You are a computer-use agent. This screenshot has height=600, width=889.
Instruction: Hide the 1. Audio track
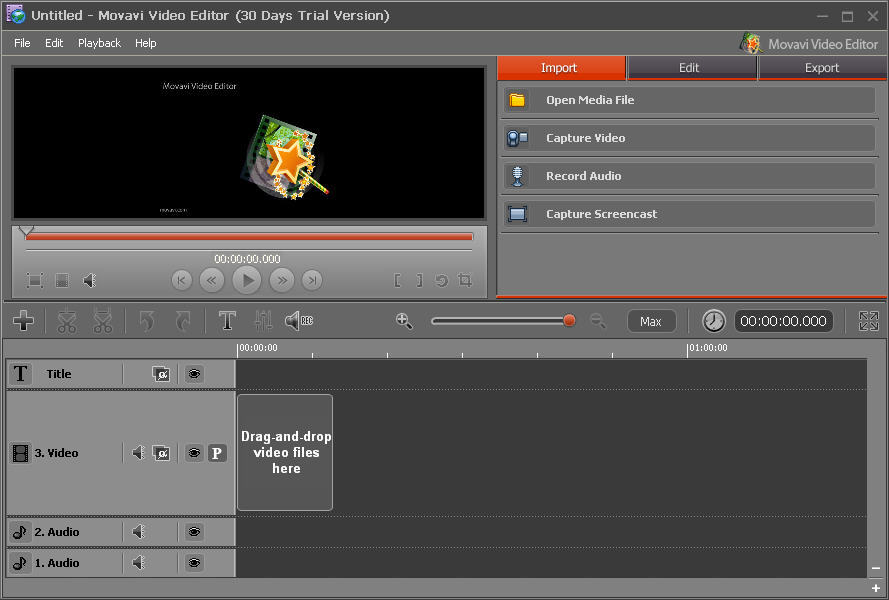[194, 562]
